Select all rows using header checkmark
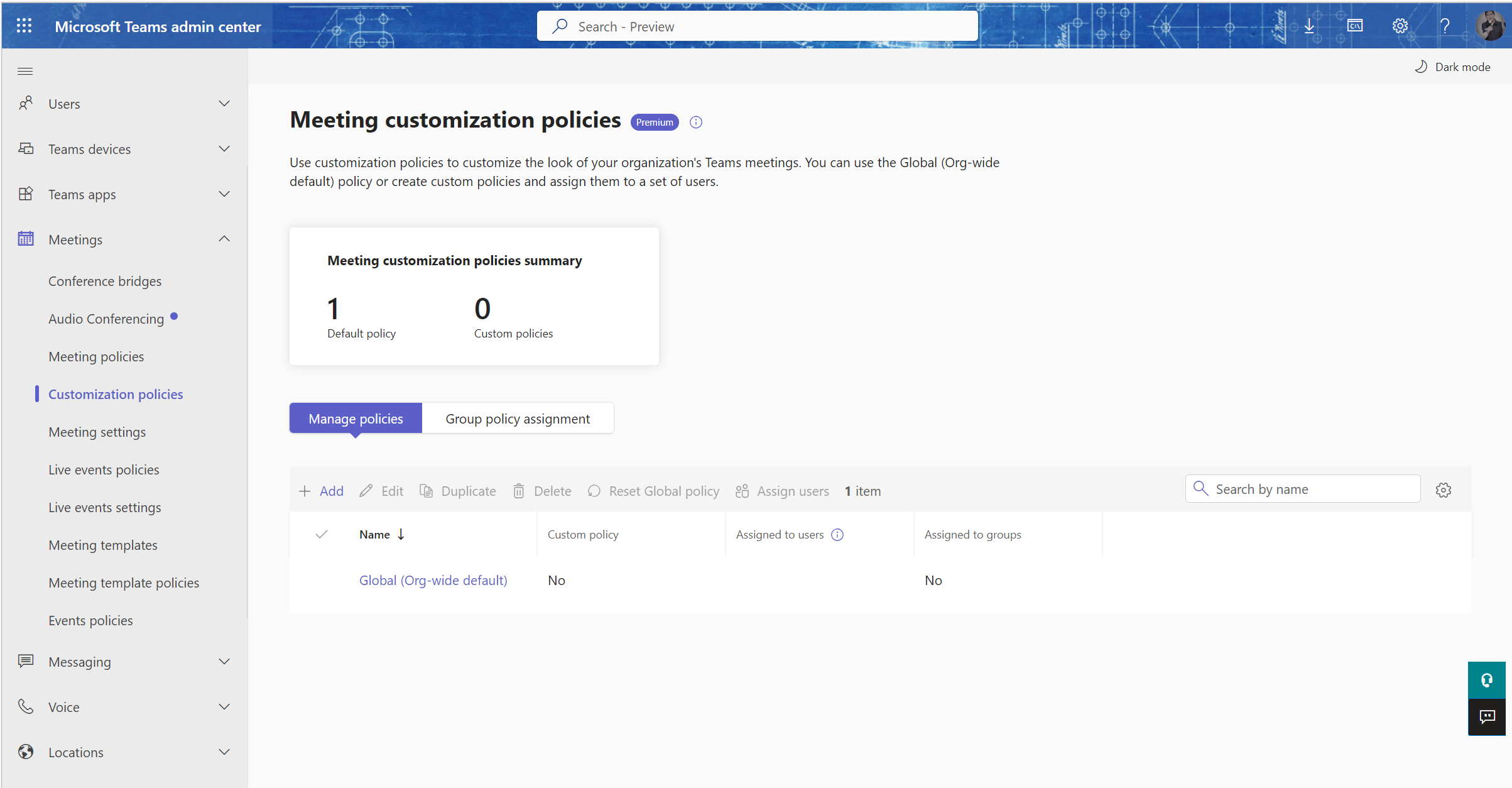 tap(322, 535)
